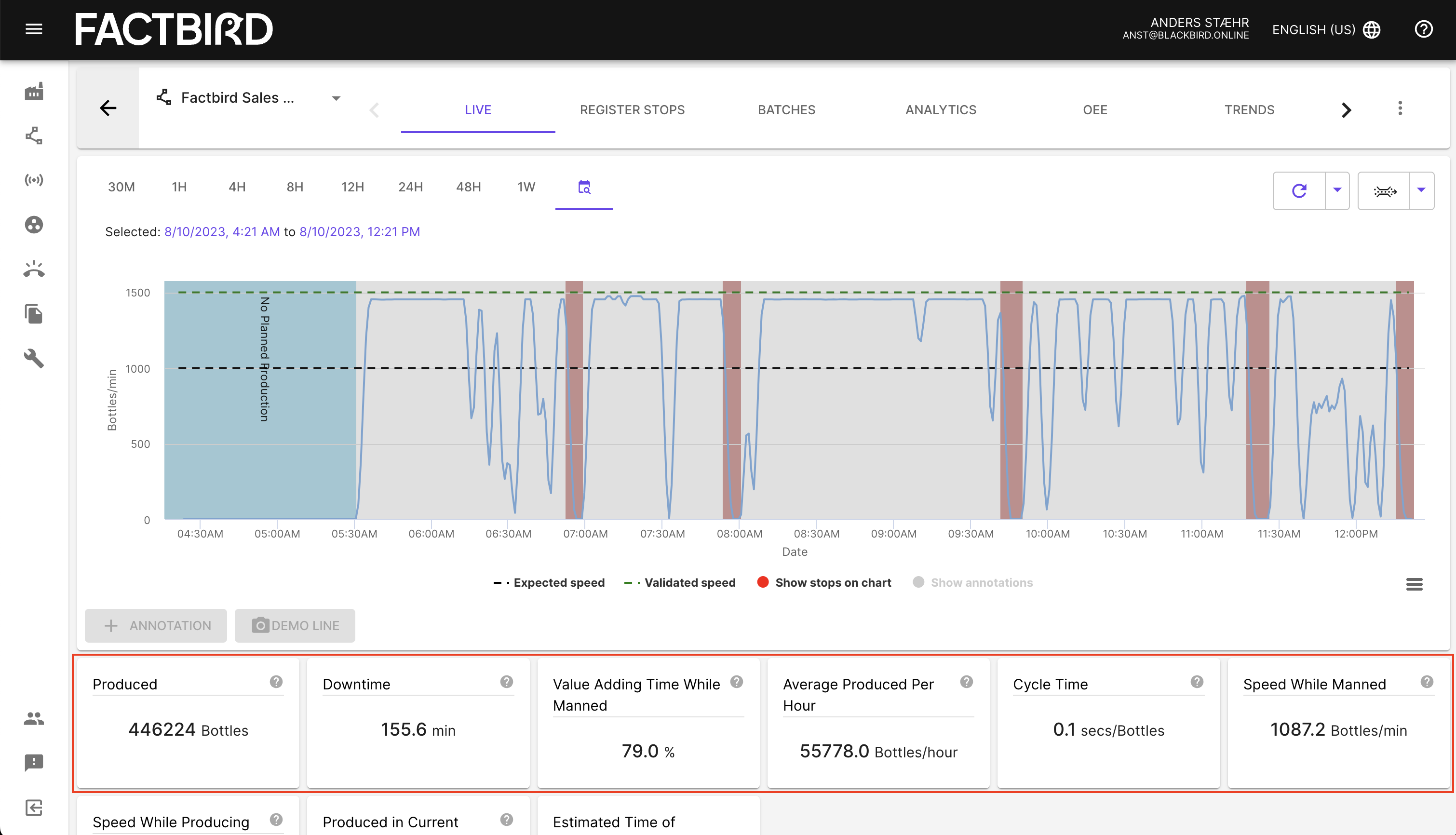Select the 48H time range
Image resolution: width=1456 pixels, height=835 pixels.
(469, 187)
